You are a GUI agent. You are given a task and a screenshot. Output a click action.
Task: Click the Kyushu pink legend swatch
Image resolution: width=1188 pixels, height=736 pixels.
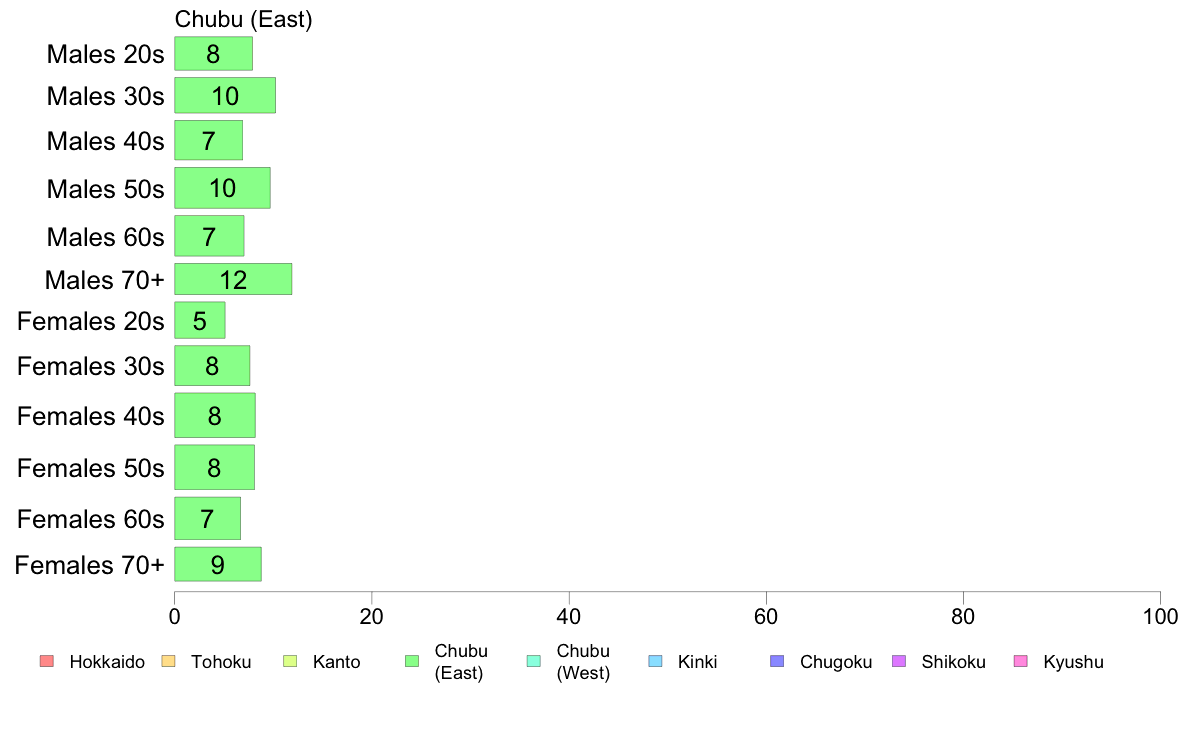pos(1021,662)
